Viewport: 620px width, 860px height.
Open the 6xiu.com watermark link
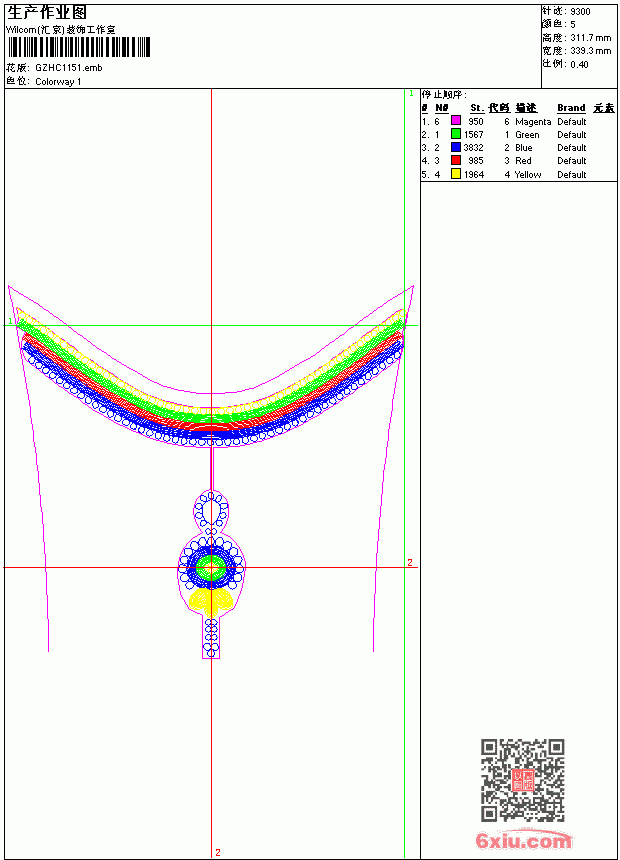tap(523, 840)
